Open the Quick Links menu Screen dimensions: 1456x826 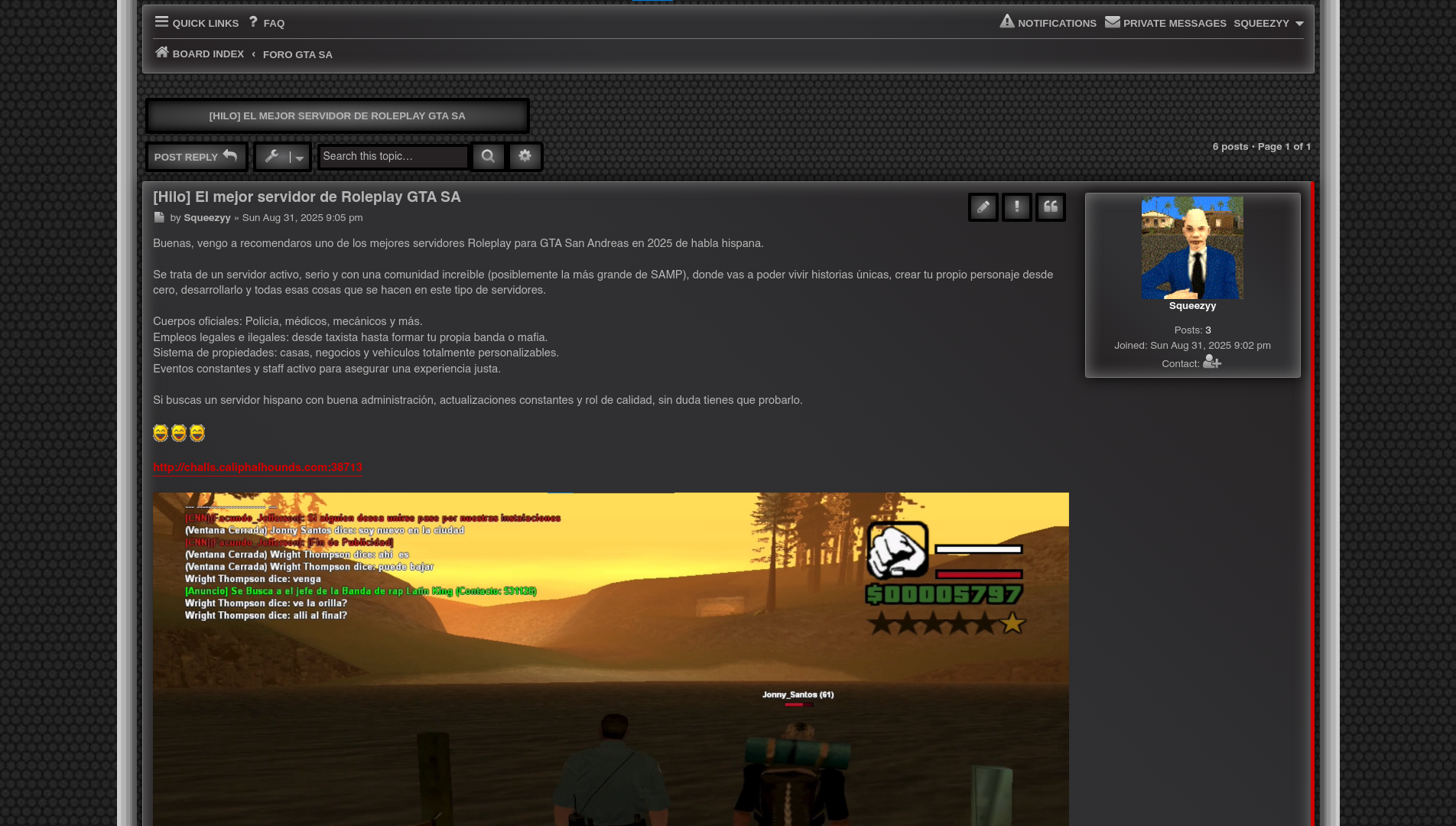point(197,23)
